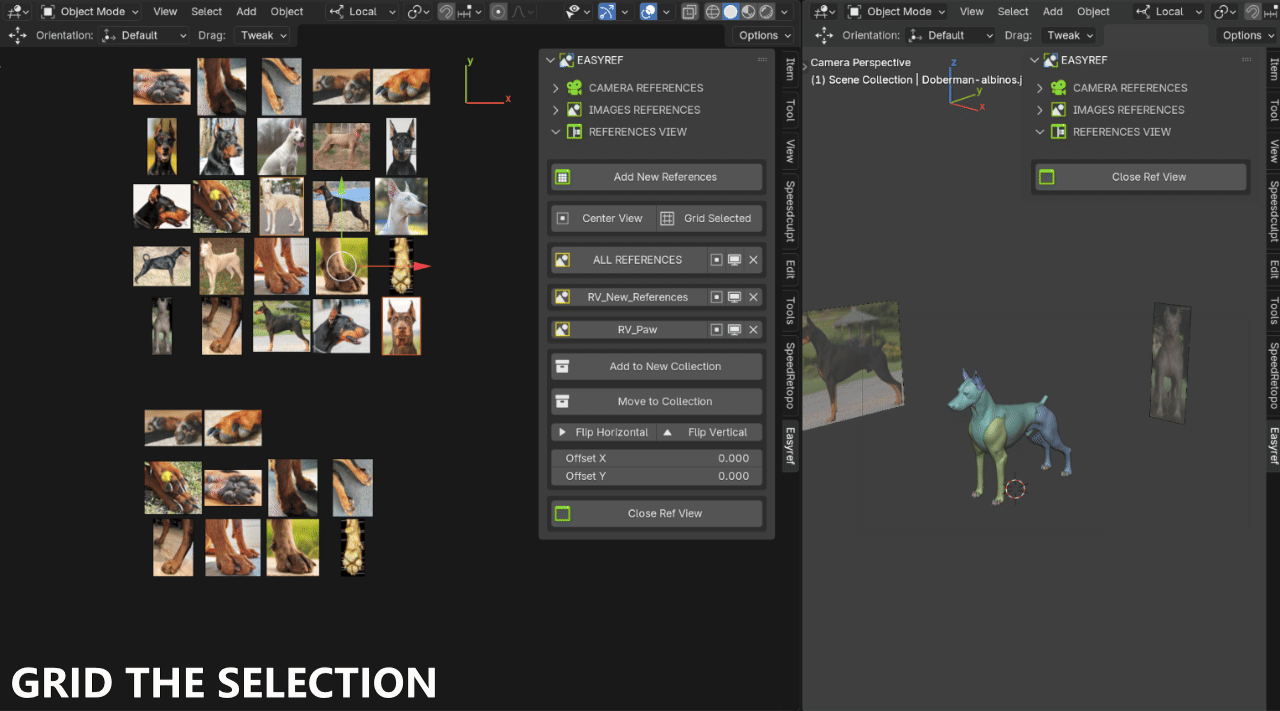Click the Grid Selected button

coord(709,218)
